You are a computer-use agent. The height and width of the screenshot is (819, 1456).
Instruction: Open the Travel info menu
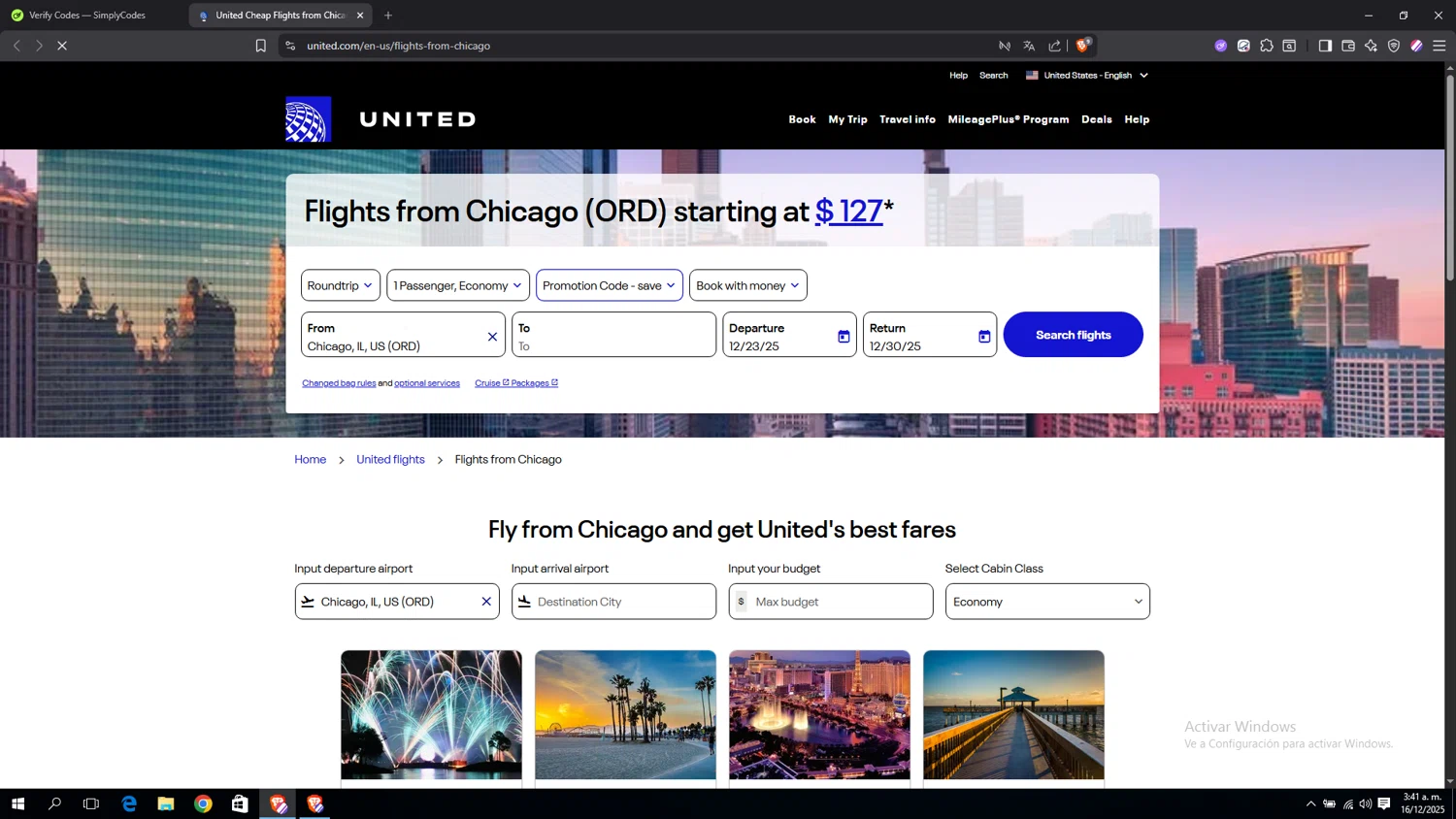tap(908, 119)
